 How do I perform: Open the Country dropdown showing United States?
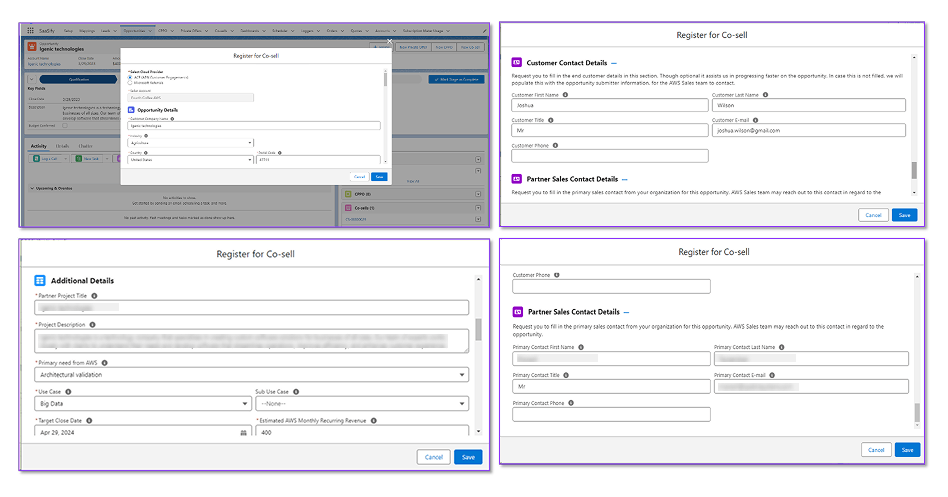(190, 160)
